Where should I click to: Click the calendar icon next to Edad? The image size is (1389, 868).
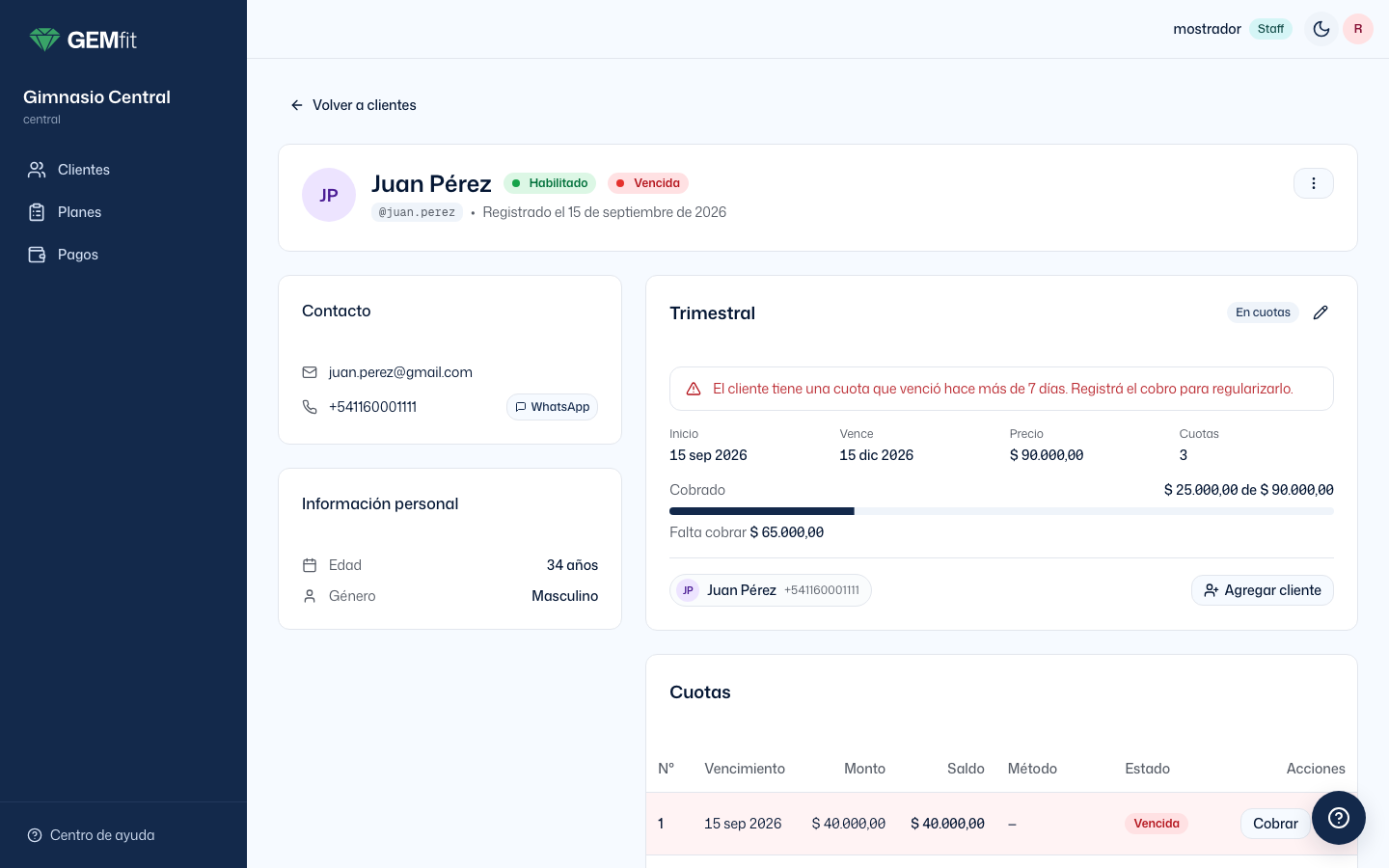[x=310, y=565]
